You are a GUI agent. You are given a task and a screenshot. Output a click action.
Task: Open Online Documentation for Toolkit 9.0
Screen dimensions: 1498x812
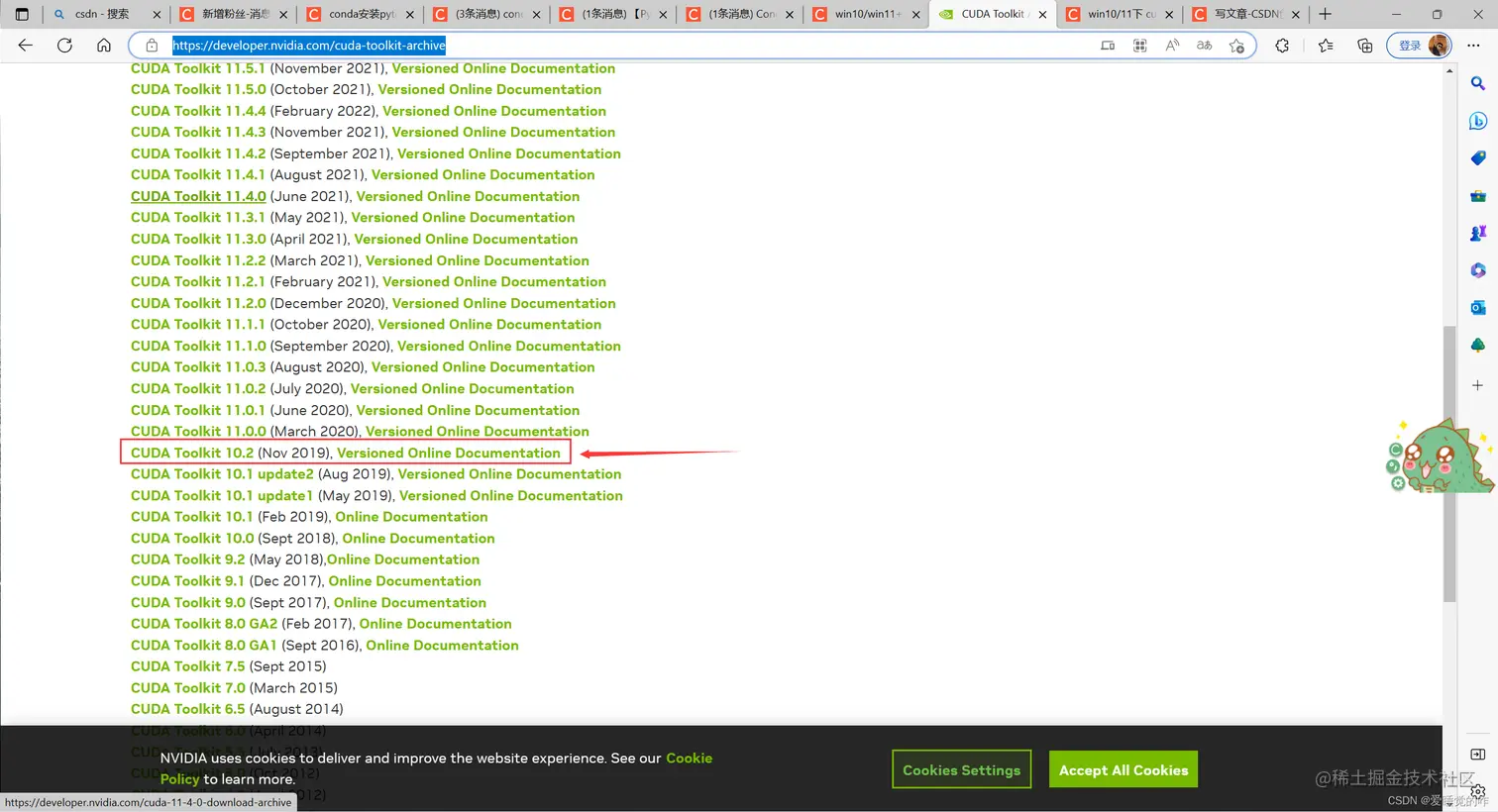point(410,602)
